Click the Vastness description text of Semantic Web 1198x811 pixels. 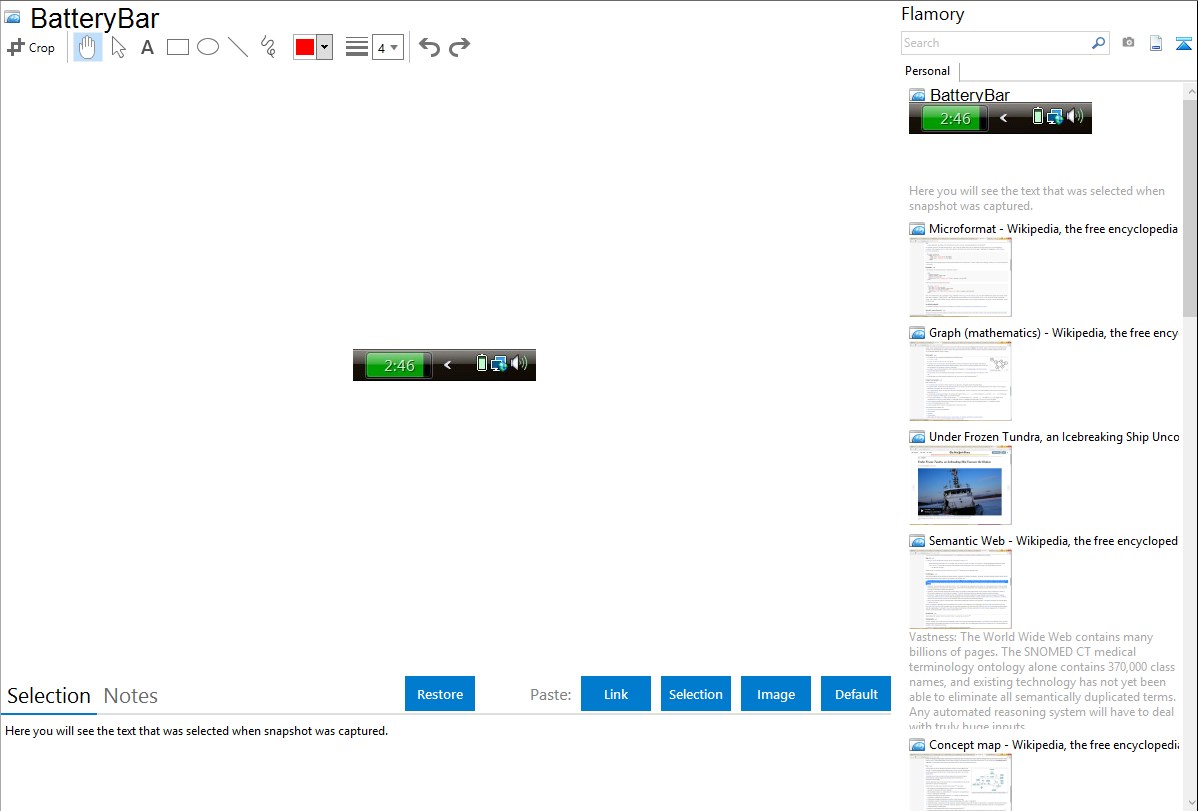coord(1042,681)
